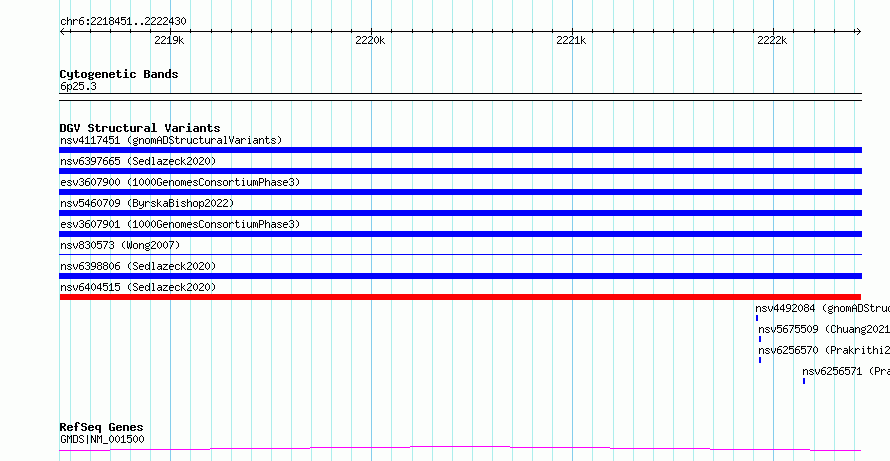
Task: Click the magenta GMDS gene line
Action: [x=460, y=449]
